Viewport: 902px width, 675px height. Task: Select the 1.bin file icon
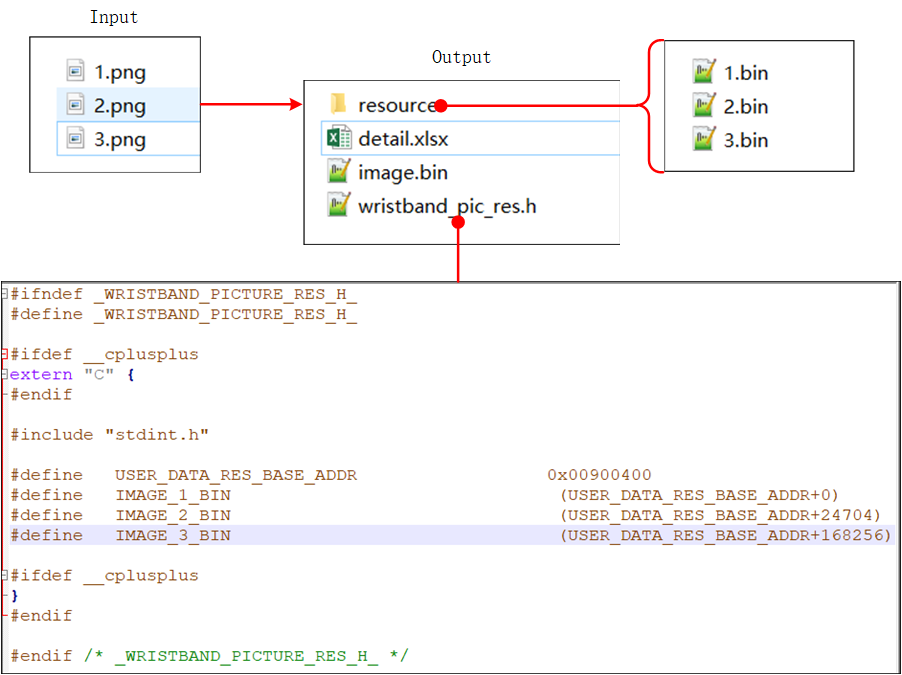coord(704,72)
